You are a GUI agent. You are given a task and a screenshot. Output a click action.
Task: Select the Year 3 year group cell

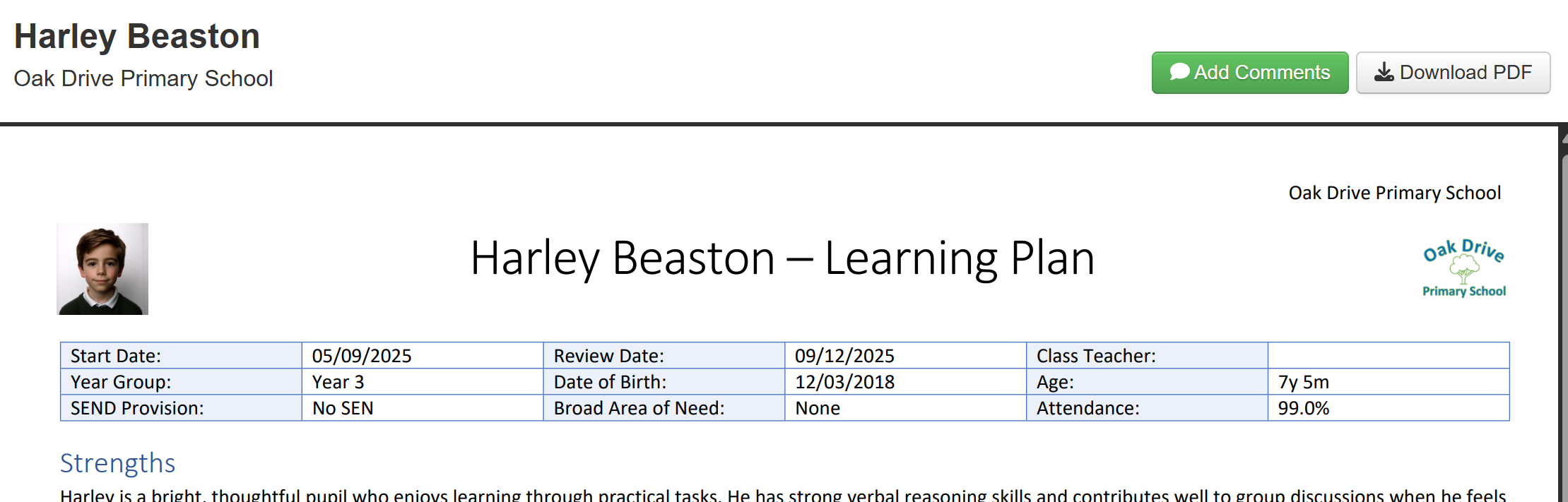(x=338, y=382)
